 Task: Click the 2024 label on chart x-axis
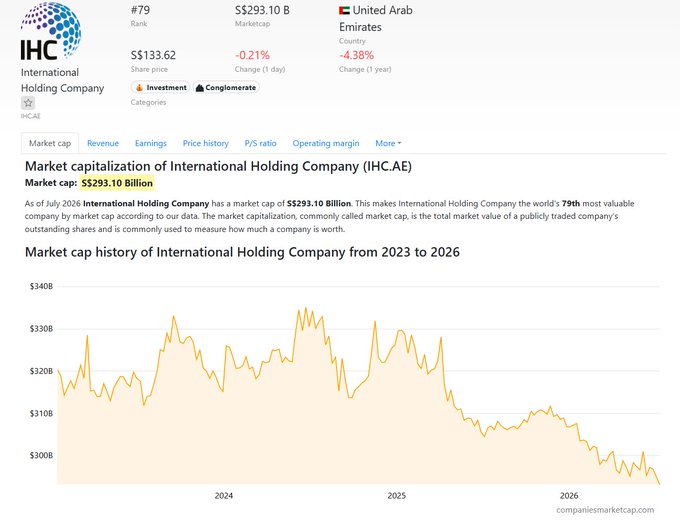[x=224, y=495]
